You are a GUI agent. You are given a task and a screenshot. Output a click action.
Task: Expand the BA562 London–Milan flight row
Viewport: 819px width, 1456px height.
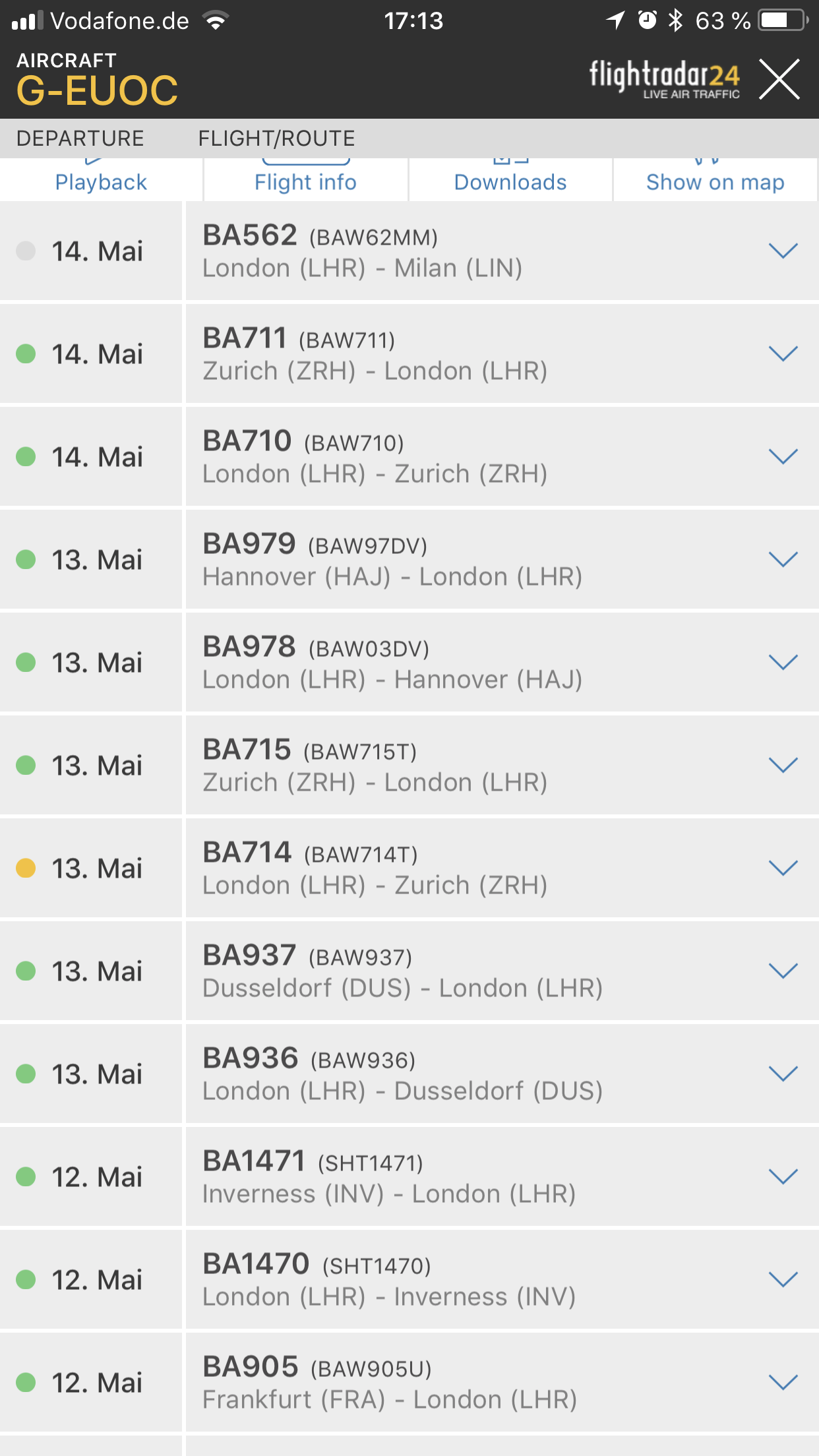(x=783, y=251)
